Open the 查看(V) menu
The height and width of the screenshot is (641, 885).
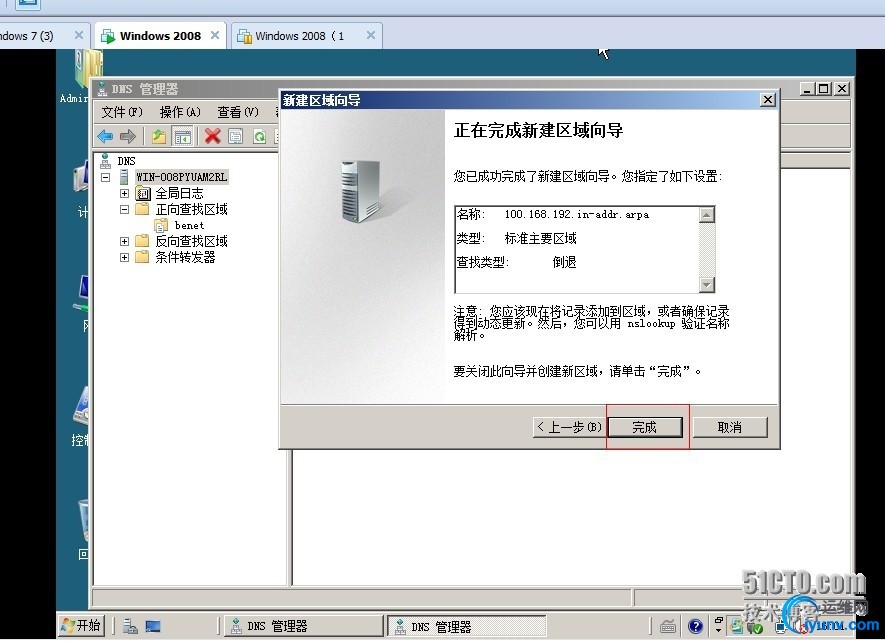tap(238, 112)
